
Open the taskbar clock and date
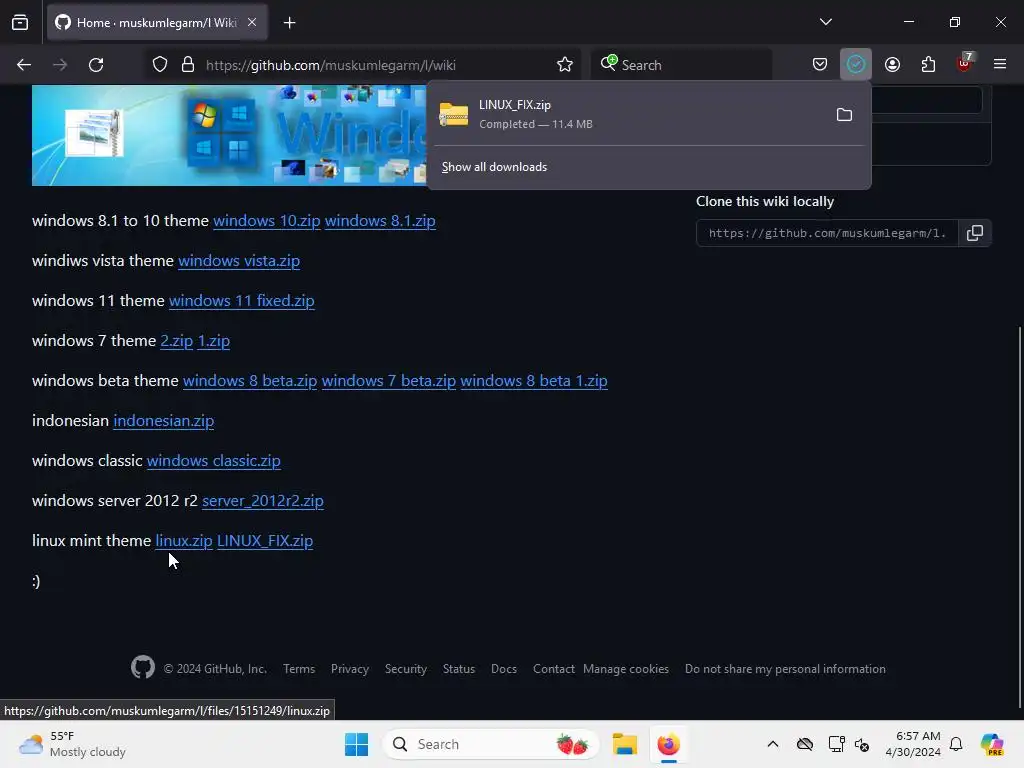912,744
